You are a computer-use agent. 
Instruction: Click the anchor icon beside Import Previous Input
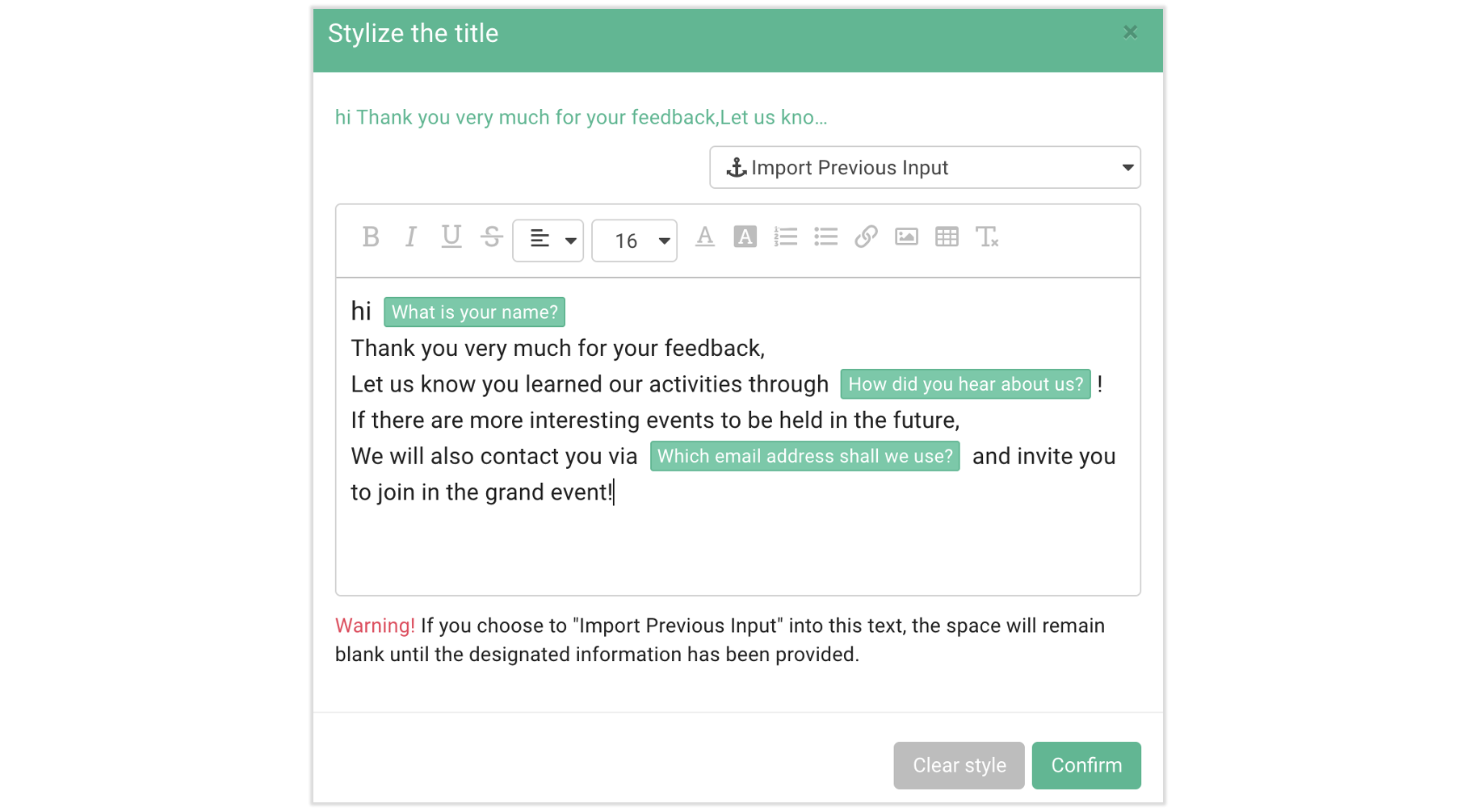click(736, 168)
